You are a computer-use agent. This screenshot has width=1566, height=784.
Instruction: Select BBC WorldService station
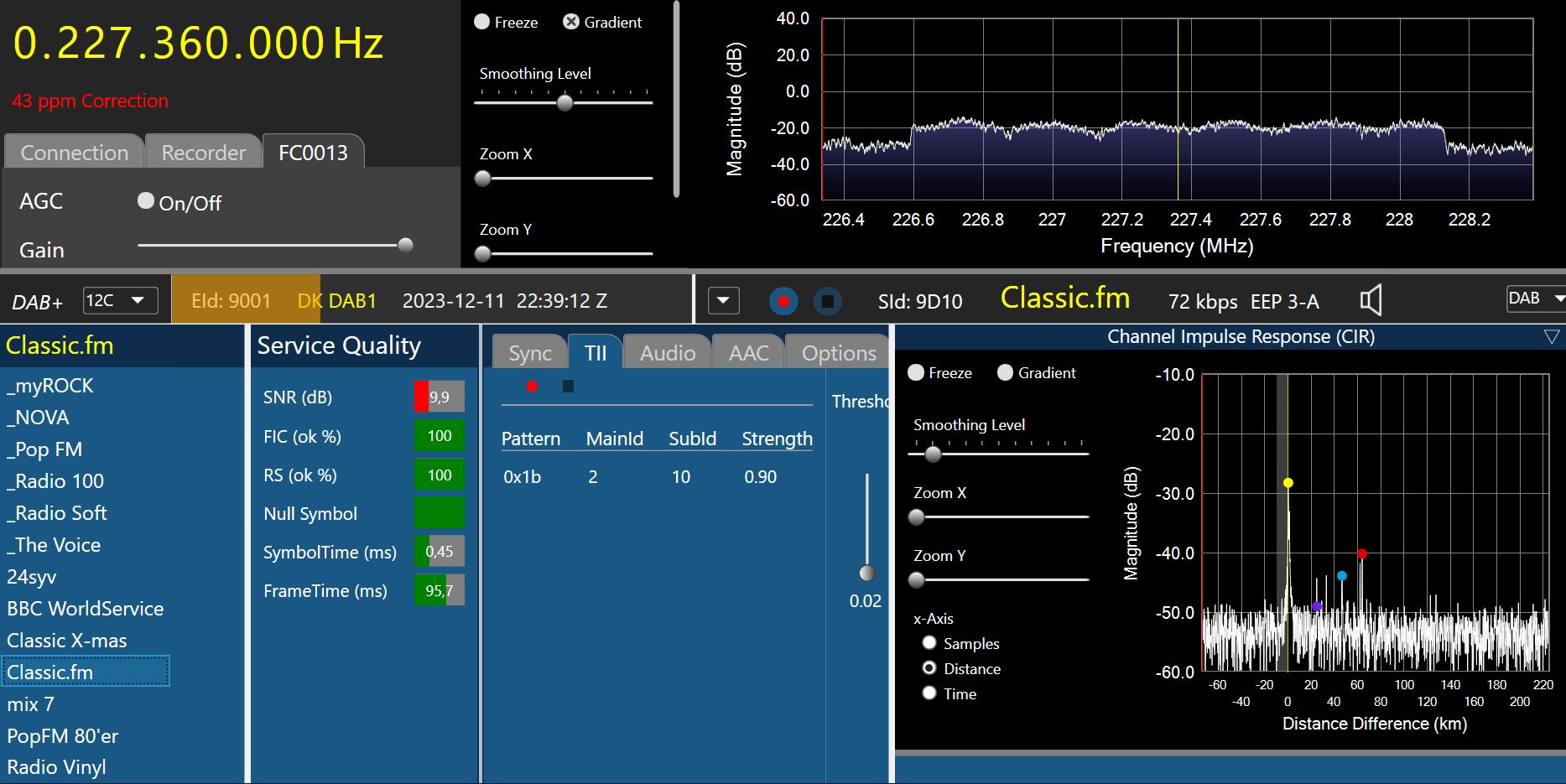tap(86, 609)
